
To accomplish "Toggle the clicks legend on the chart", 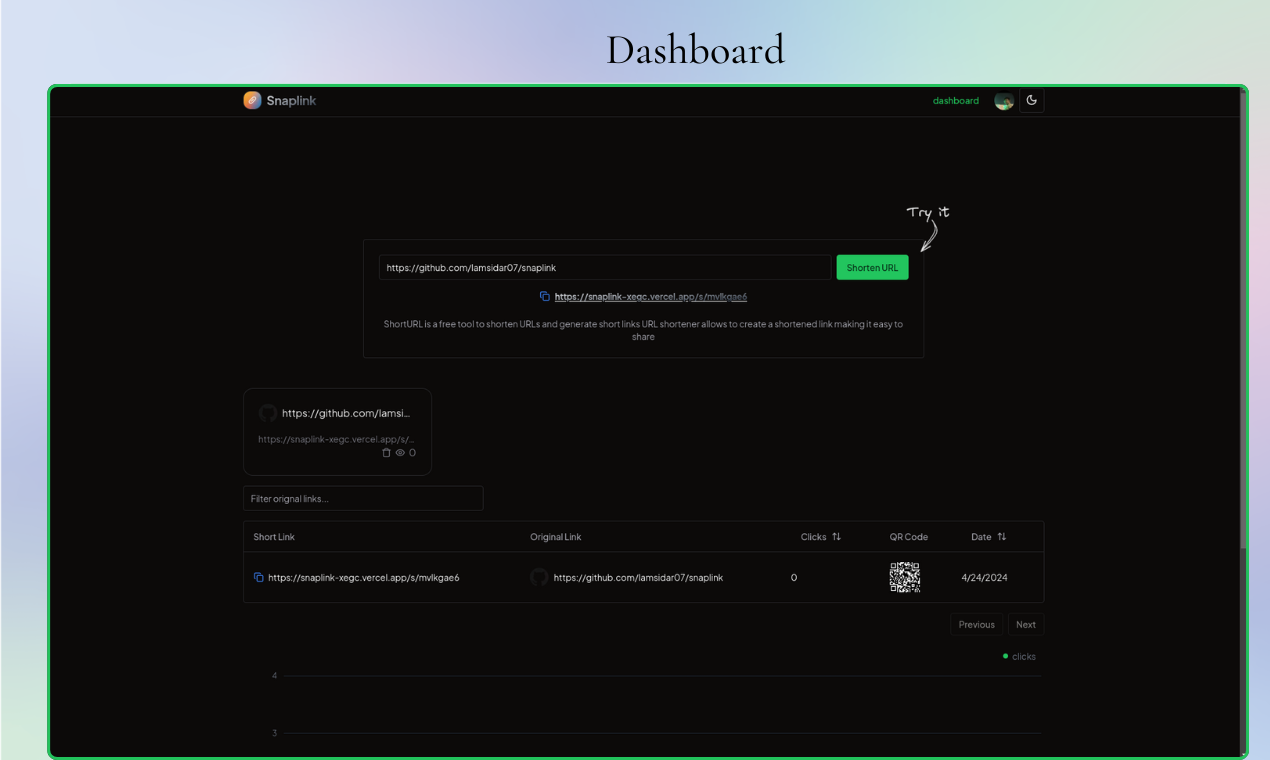I will 1019,656.
